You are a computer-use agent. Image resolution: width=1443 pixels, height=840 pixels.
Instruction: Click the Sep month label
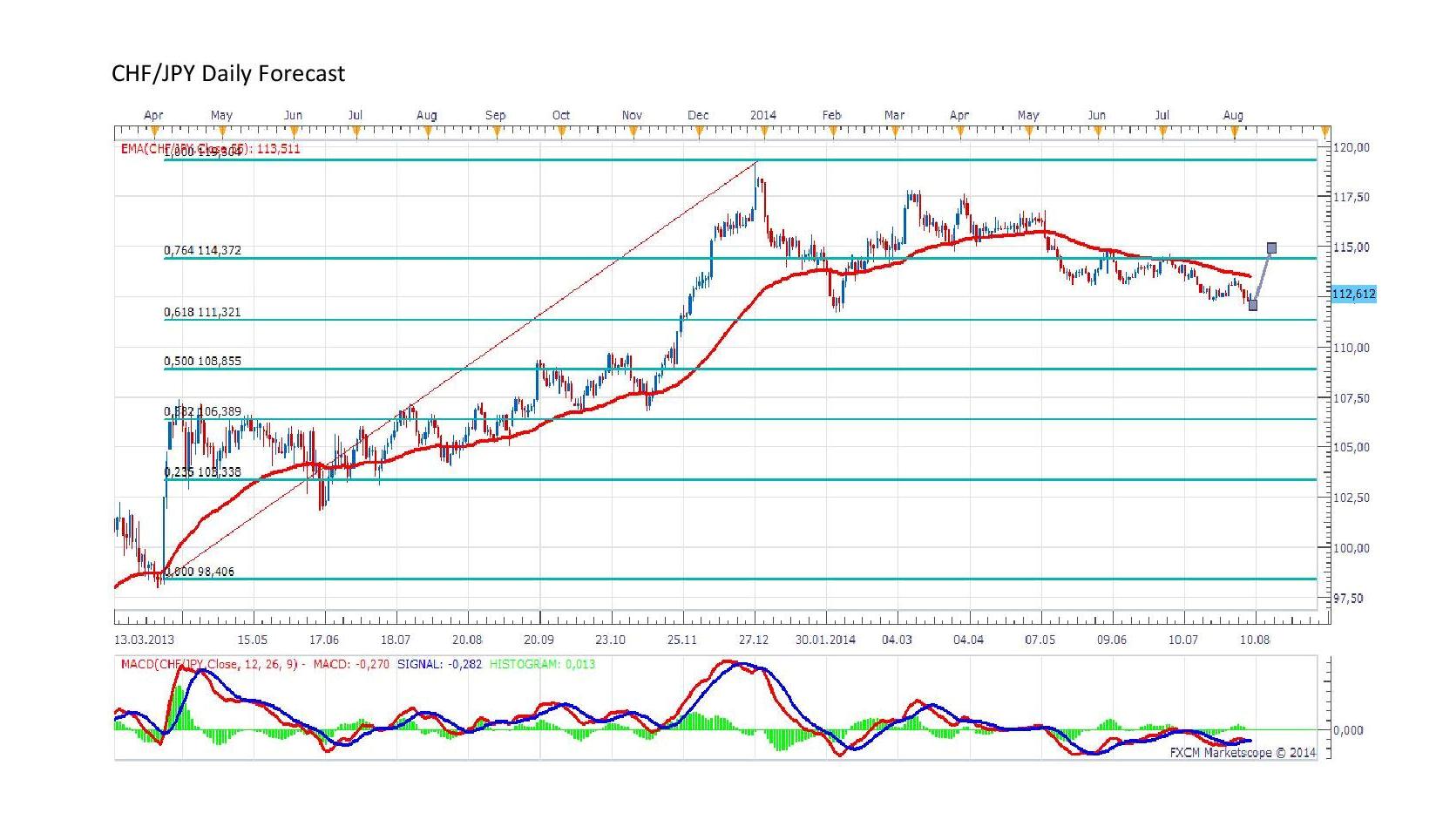[495, 115]
